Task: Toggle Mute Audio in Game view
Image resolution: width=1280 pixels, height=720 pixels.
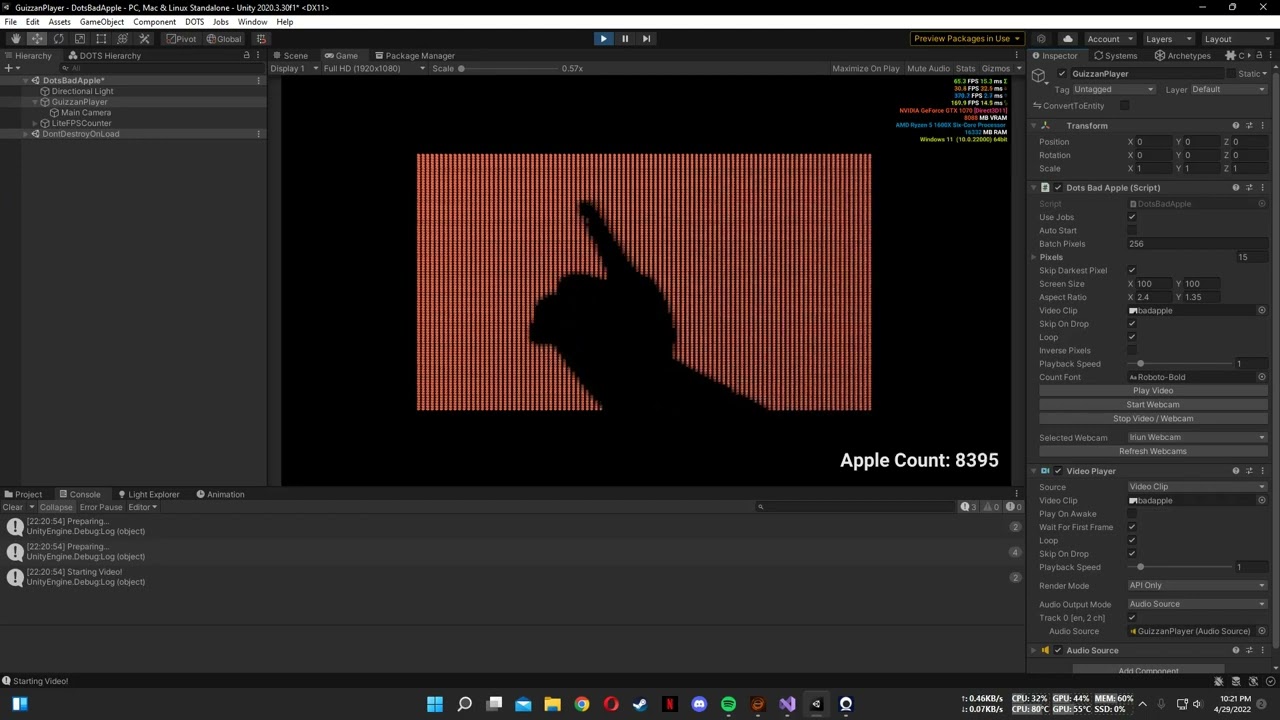Action: point(928,69)
